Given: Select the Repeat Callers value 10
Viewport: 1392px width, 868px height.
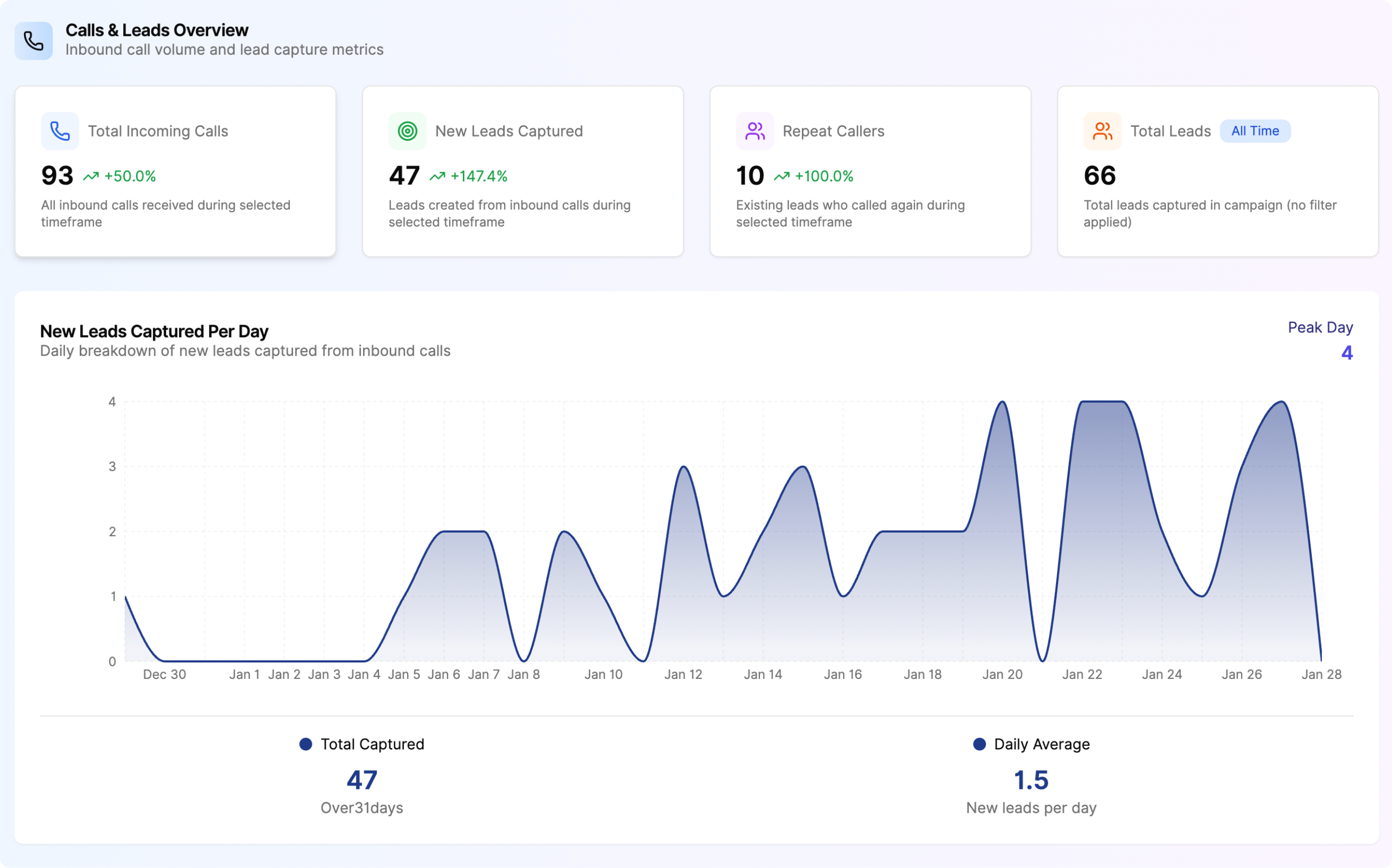Looking at the screenshot, I should (x=750, y=176).
